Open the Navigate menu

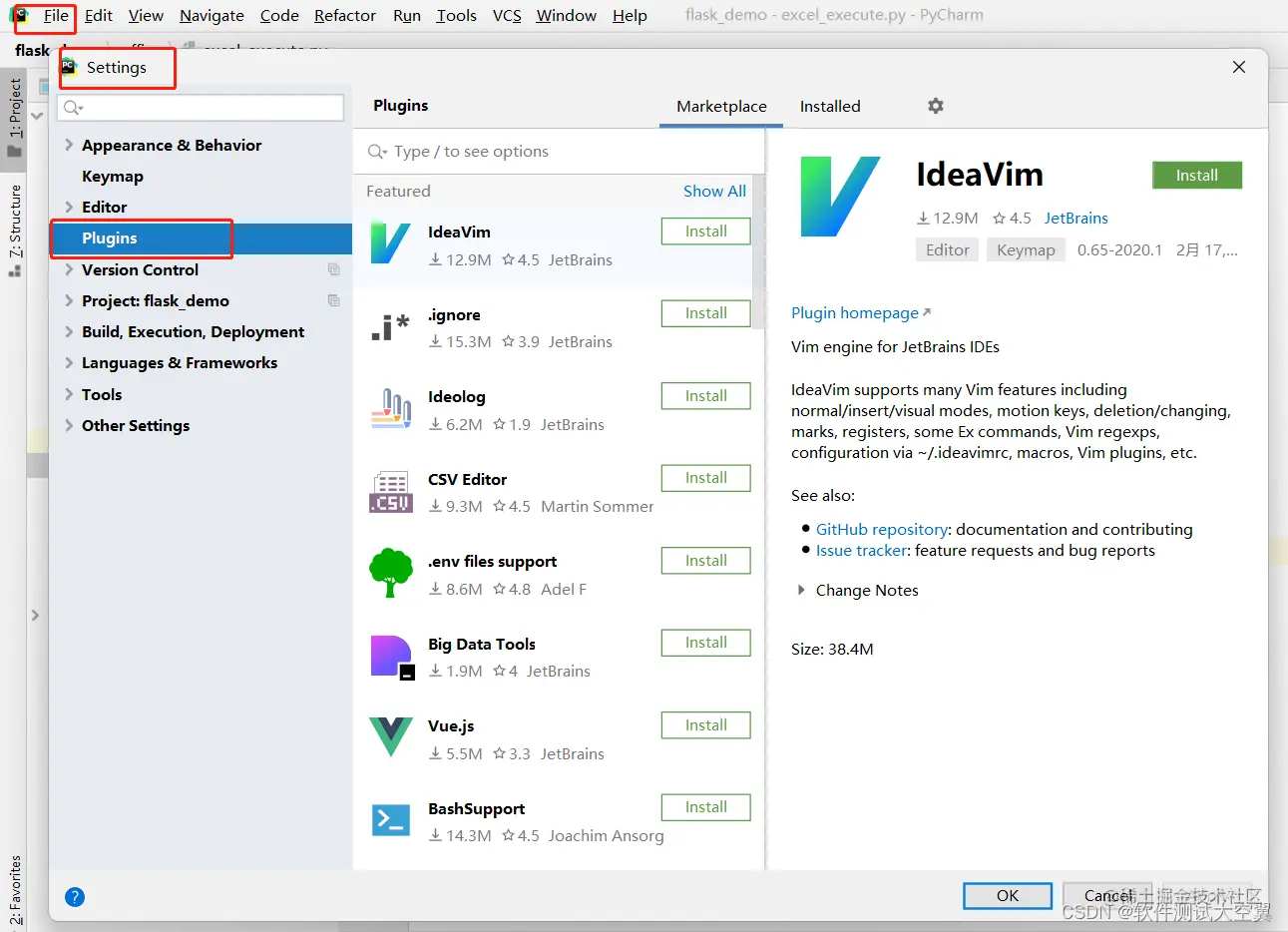212,15
